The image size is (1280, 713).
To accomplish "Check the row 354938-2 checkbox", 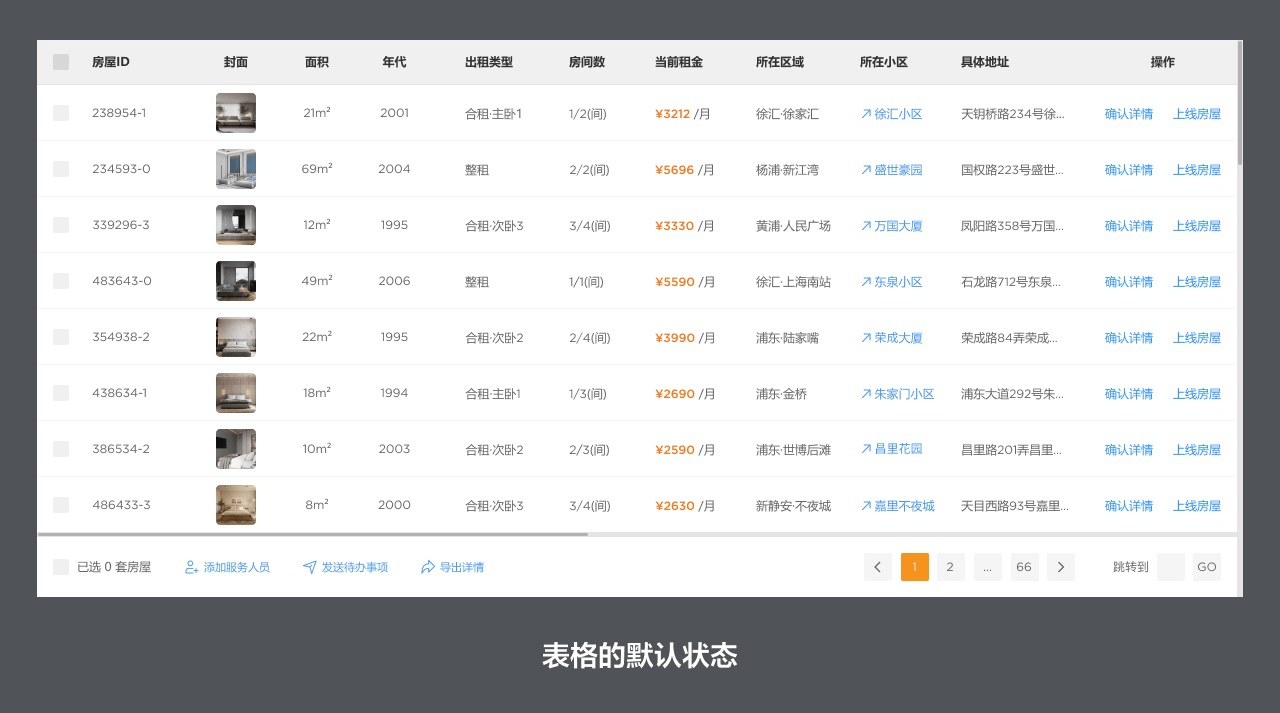I will tap(61, 337).
